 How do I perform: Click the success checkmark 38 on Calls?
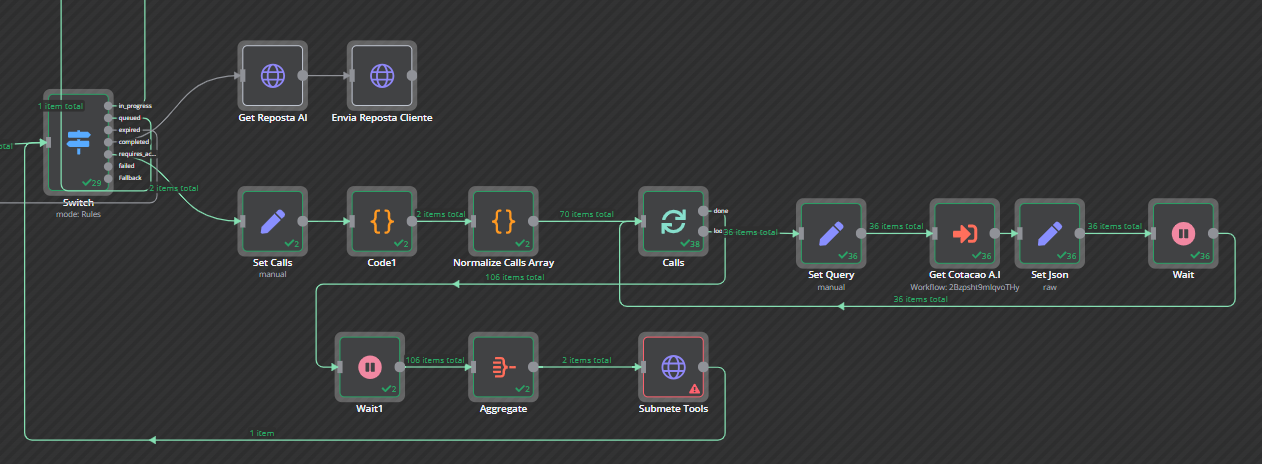point(688,243)
